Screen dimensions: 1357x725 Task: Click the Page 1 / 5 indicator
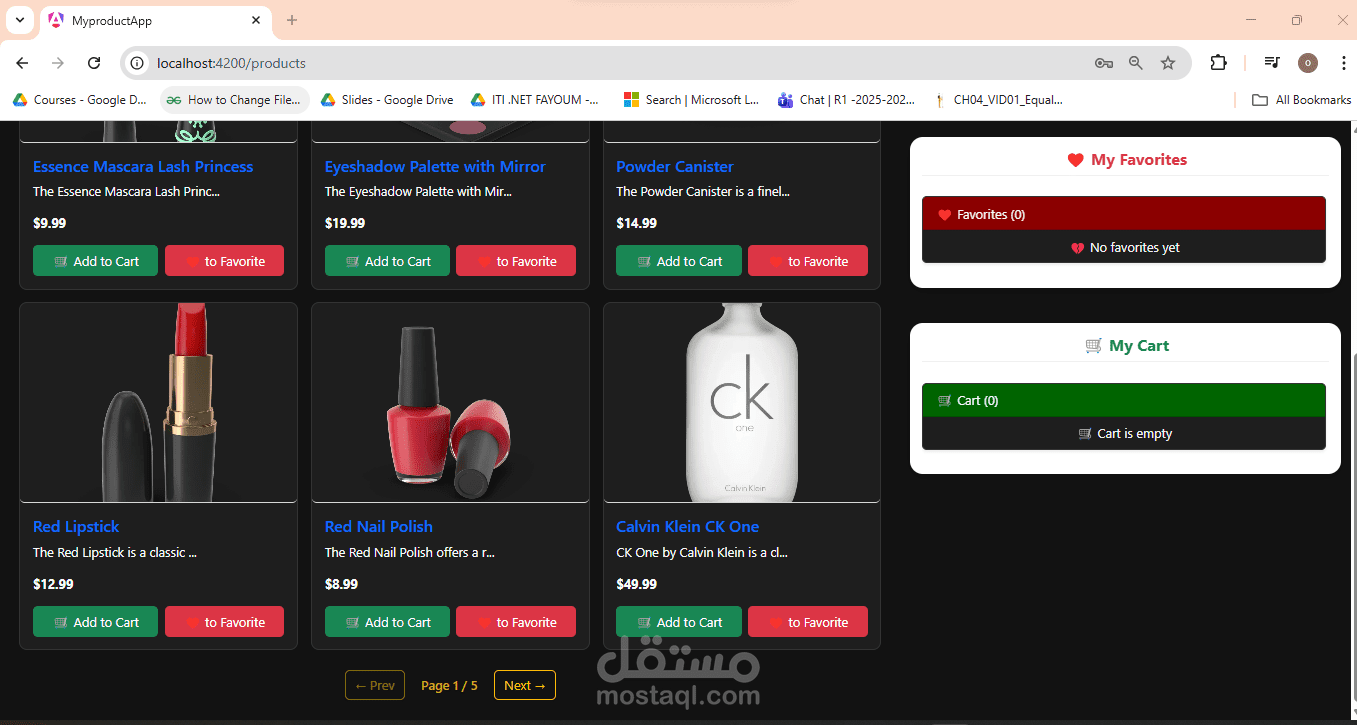point(449,685)
